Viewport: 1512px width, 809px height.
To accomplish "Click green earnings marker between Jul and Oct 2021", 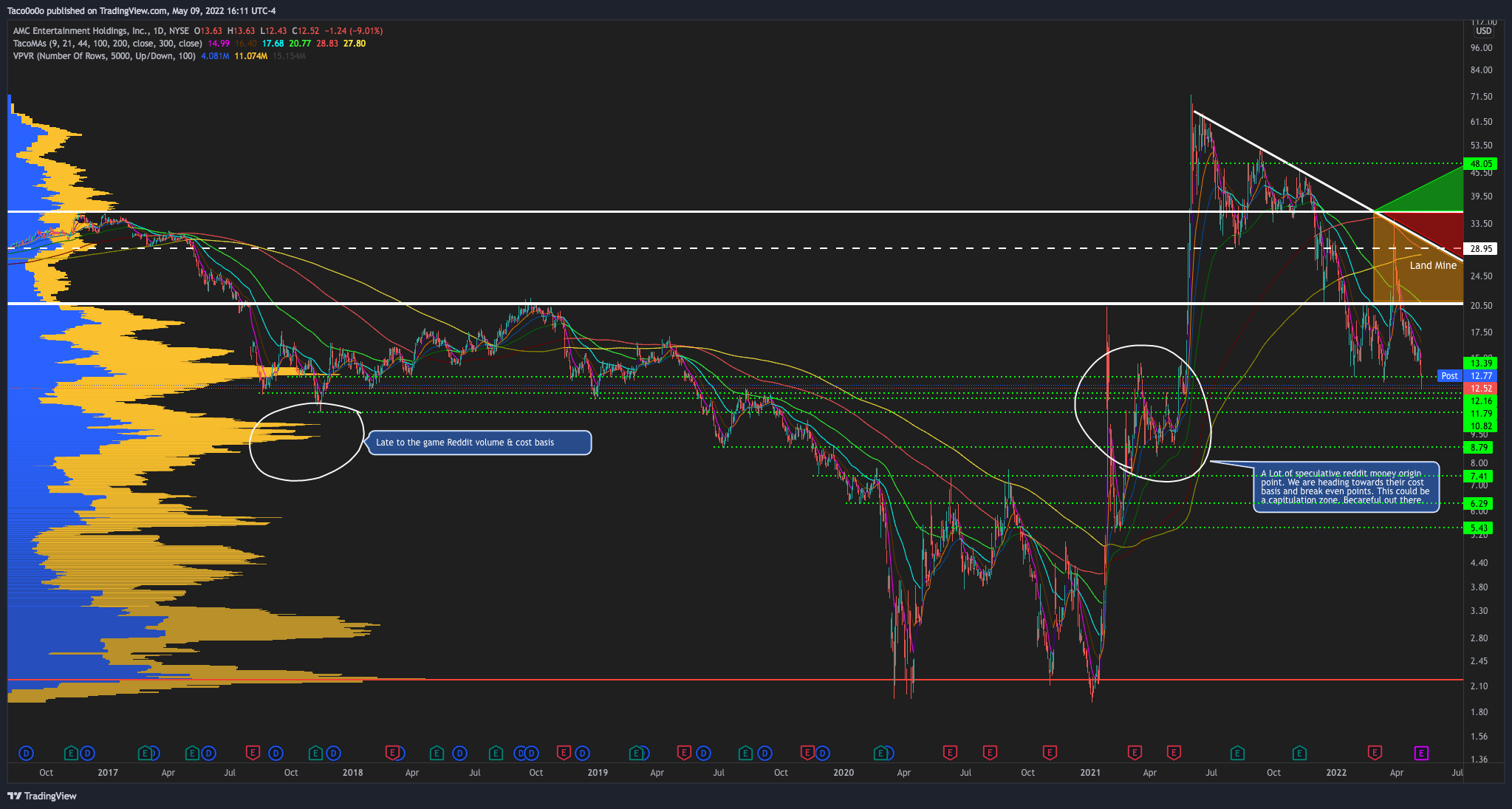I will [1236, 753].
